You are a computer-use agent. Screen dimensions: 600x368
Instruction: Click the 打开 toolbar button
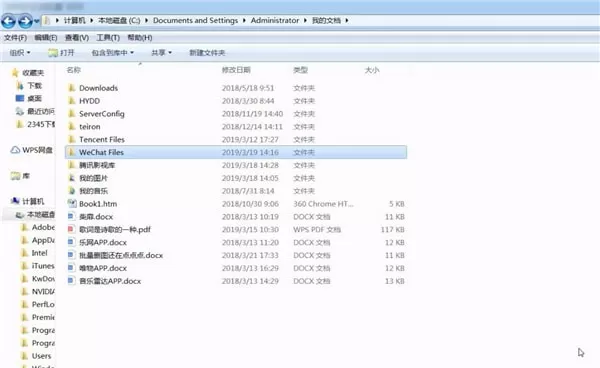click(x=61, y=53)
